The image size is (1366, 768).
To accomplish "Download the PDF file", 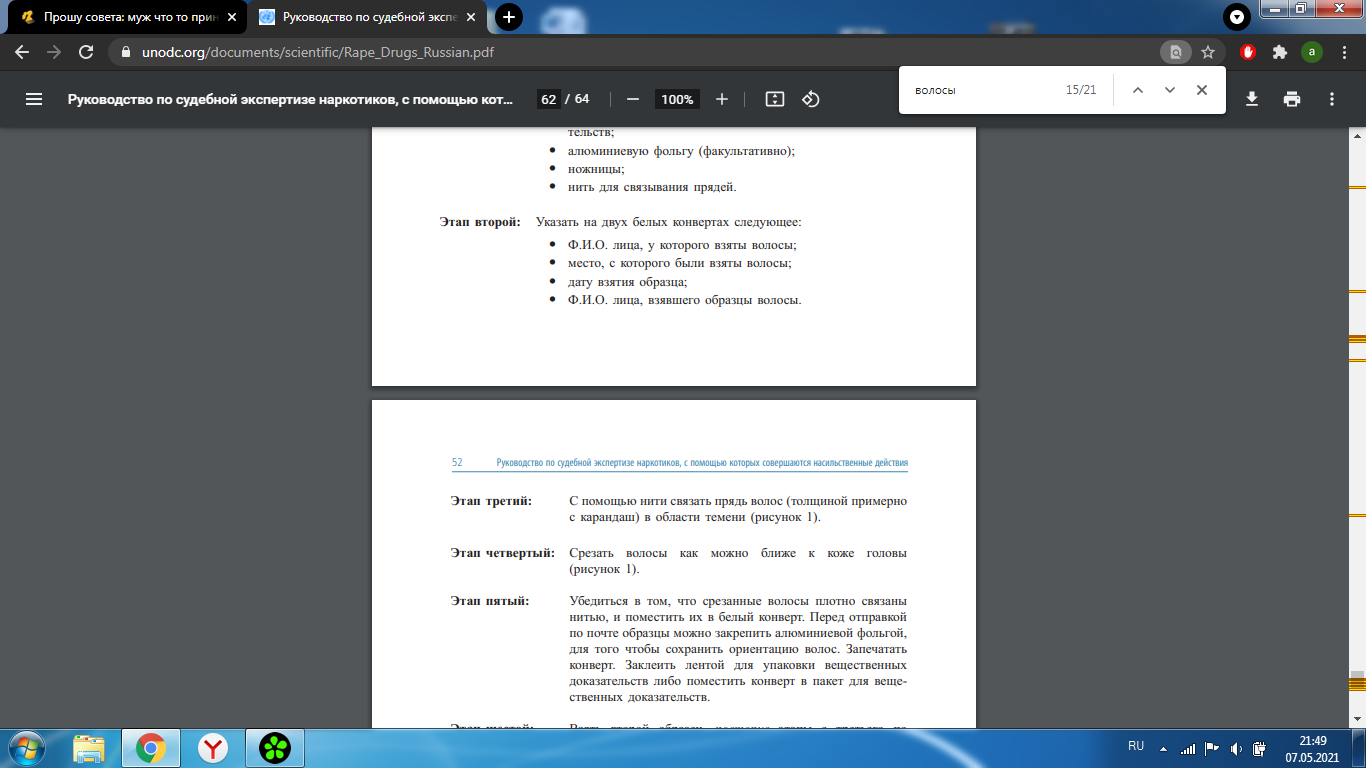I will coord(1251,99).
